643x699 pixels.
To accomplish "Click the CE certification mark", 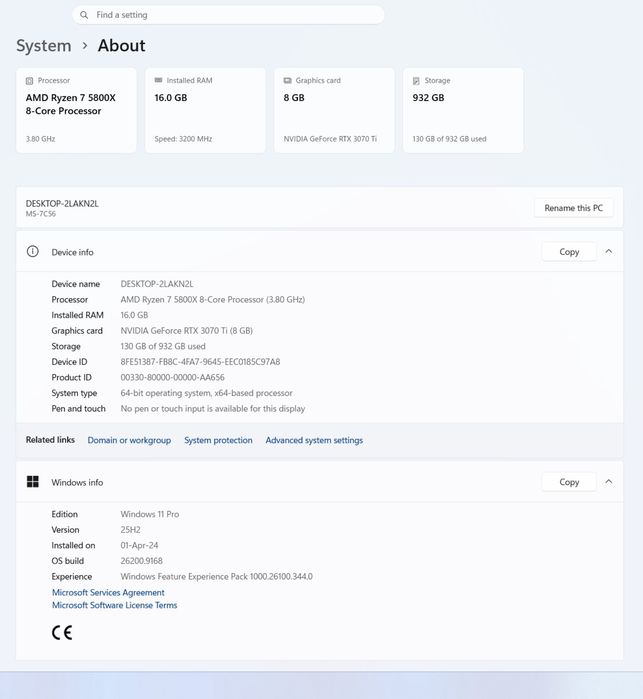I will pyautogui.click(x=62, y=633).
